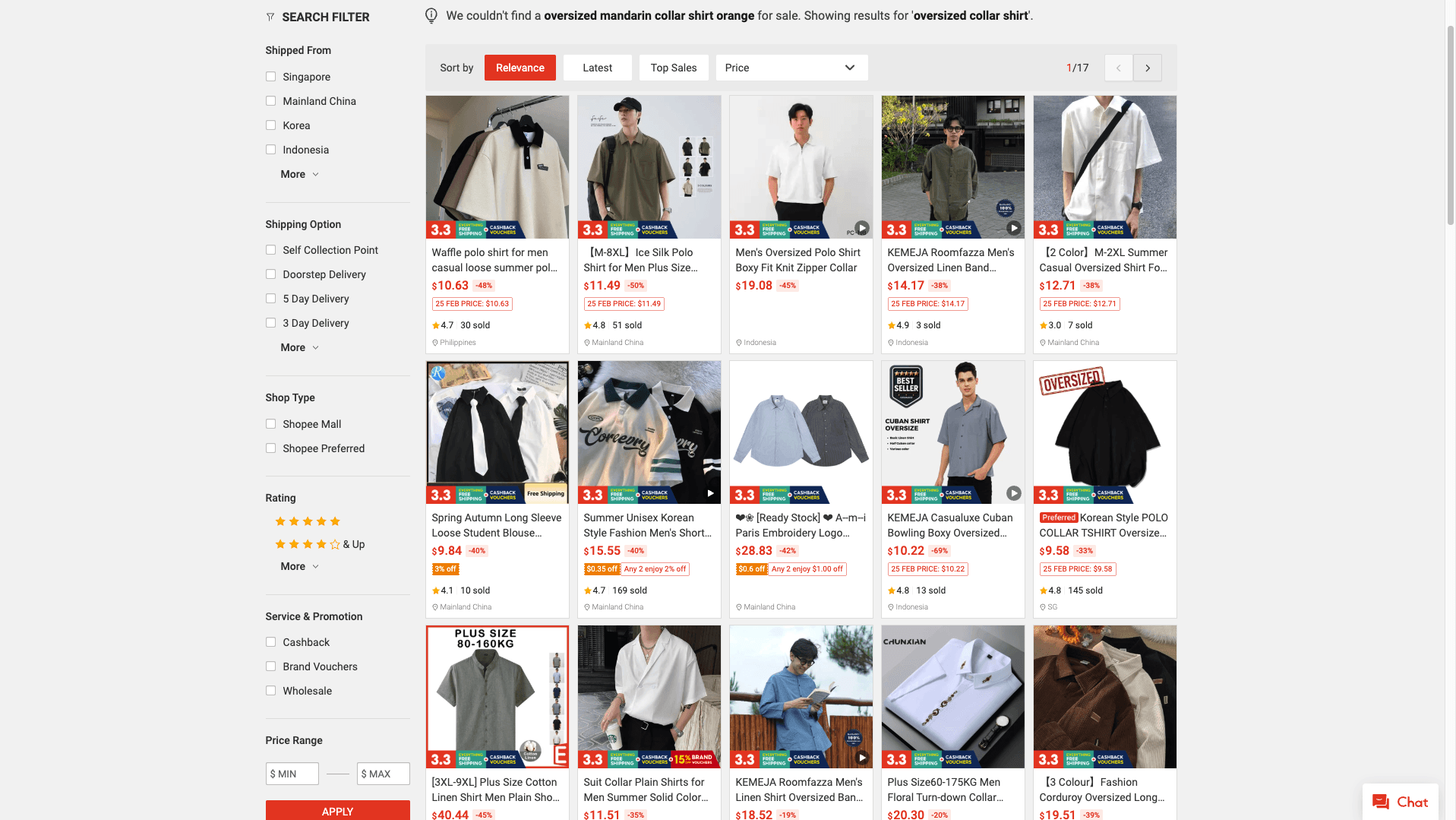Click cashback vouchers badge on Ice Silk Polo
Image resolution: width=1456 pixels, height=820 pixels.
653,230
